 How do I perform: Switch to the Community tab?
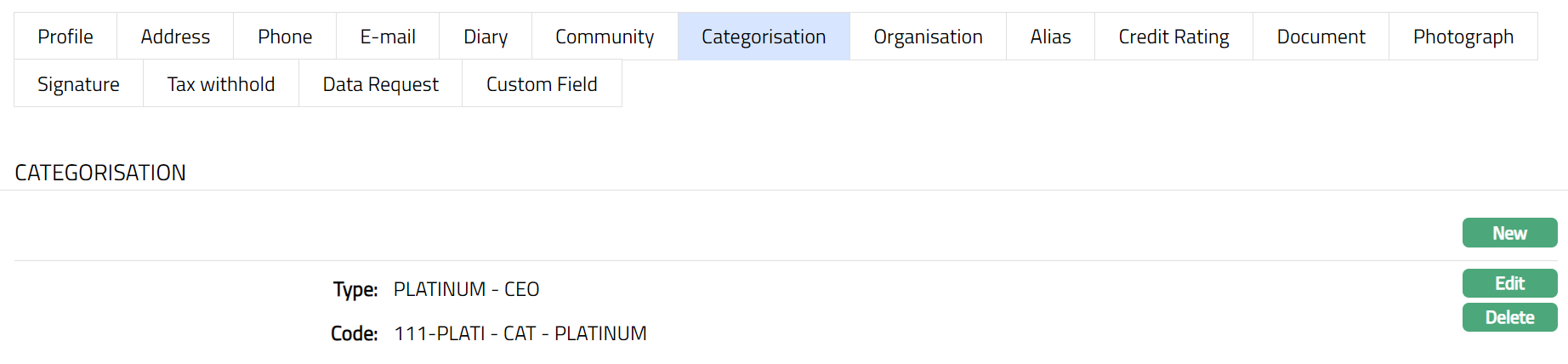(x=605, y=37)
